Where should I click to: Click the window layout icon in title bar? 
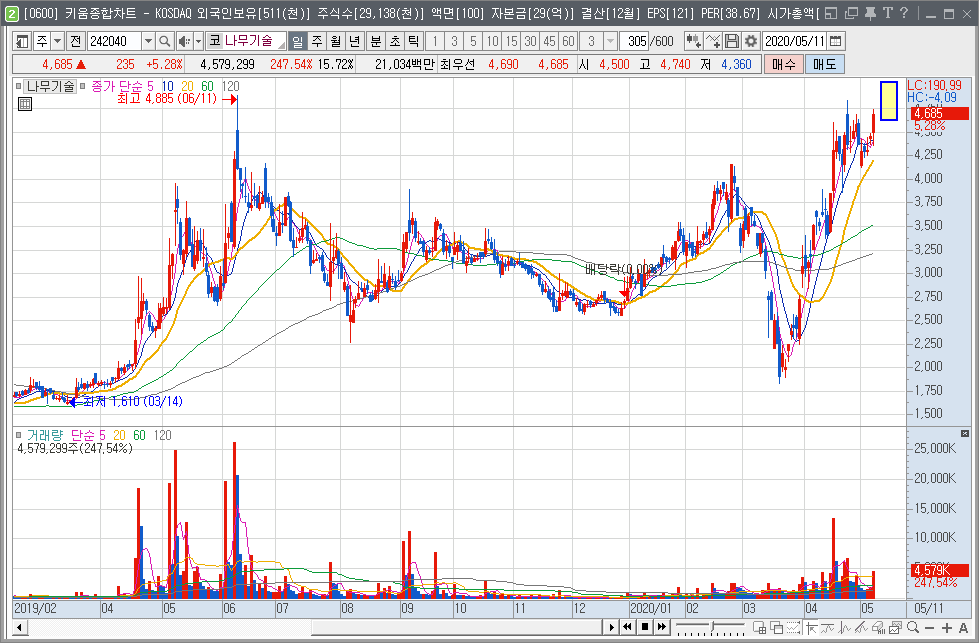(x=831, y=12)
